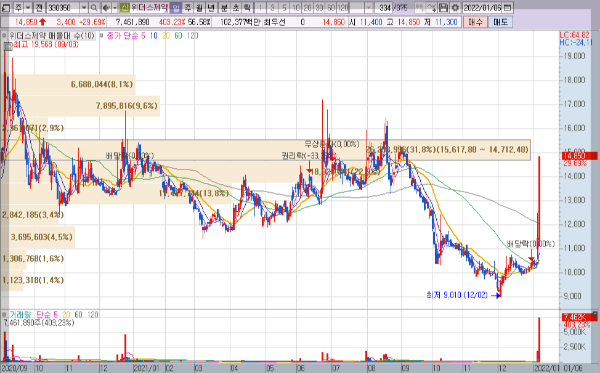Click the green 신 badge icon
Viewport: 600px width, 373px height.
click(125, 7)
